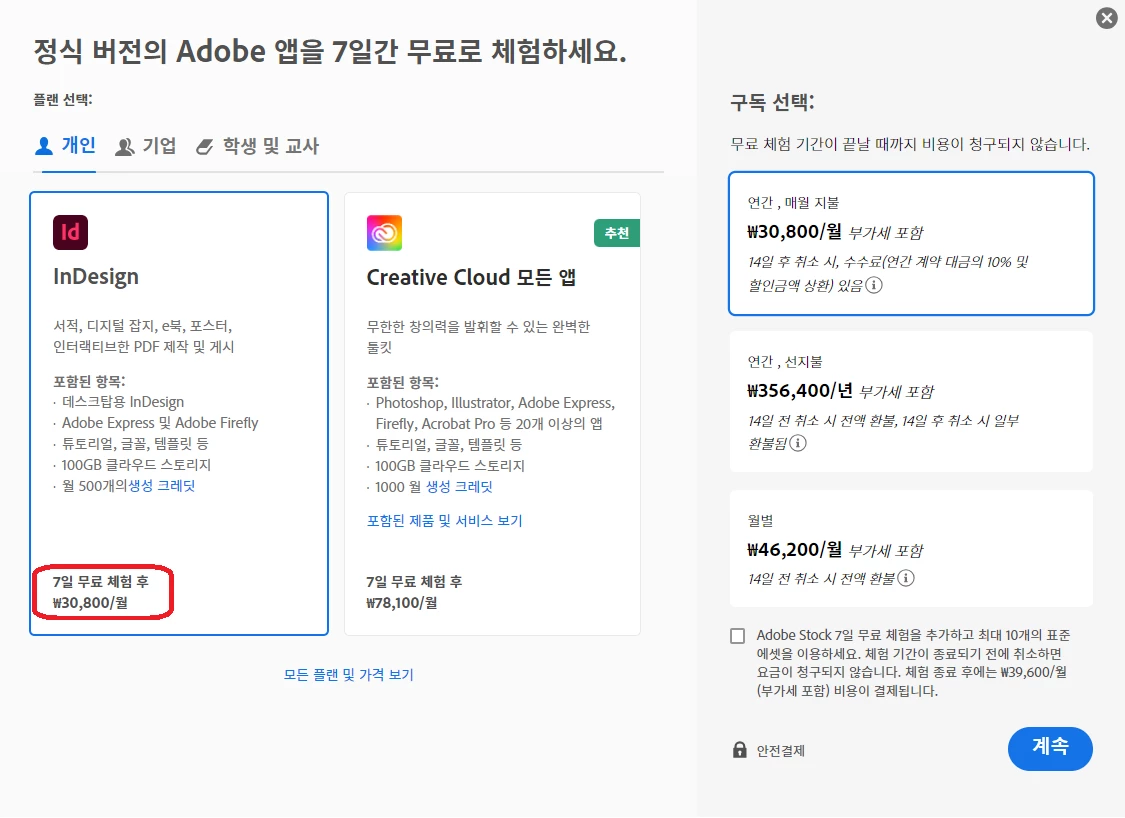Close the trial dialog with X icon

(x=1106, y=18)
